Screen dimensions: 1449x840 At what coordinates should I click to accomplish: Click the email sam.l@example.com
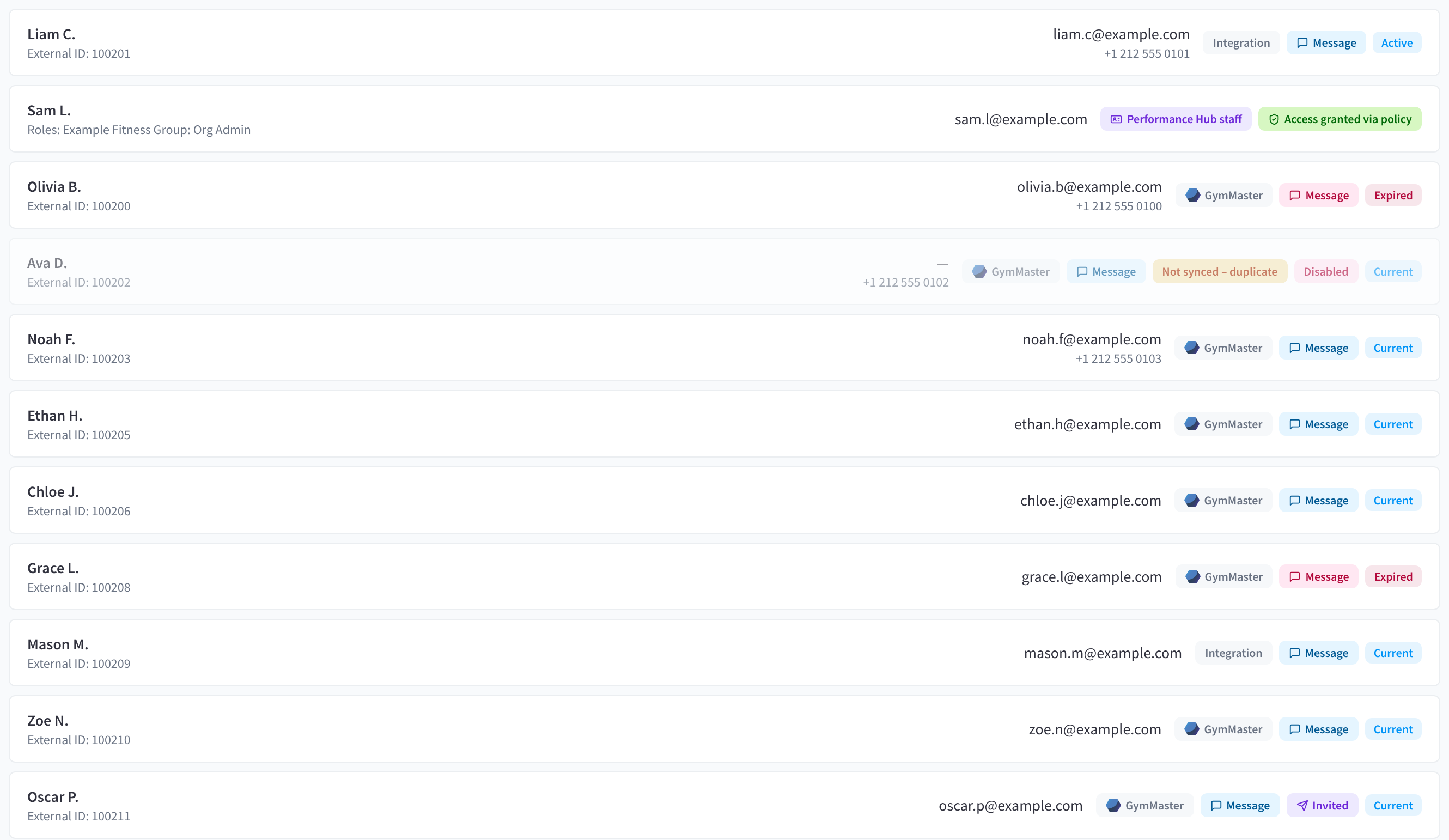click(x=1021, y=119)
